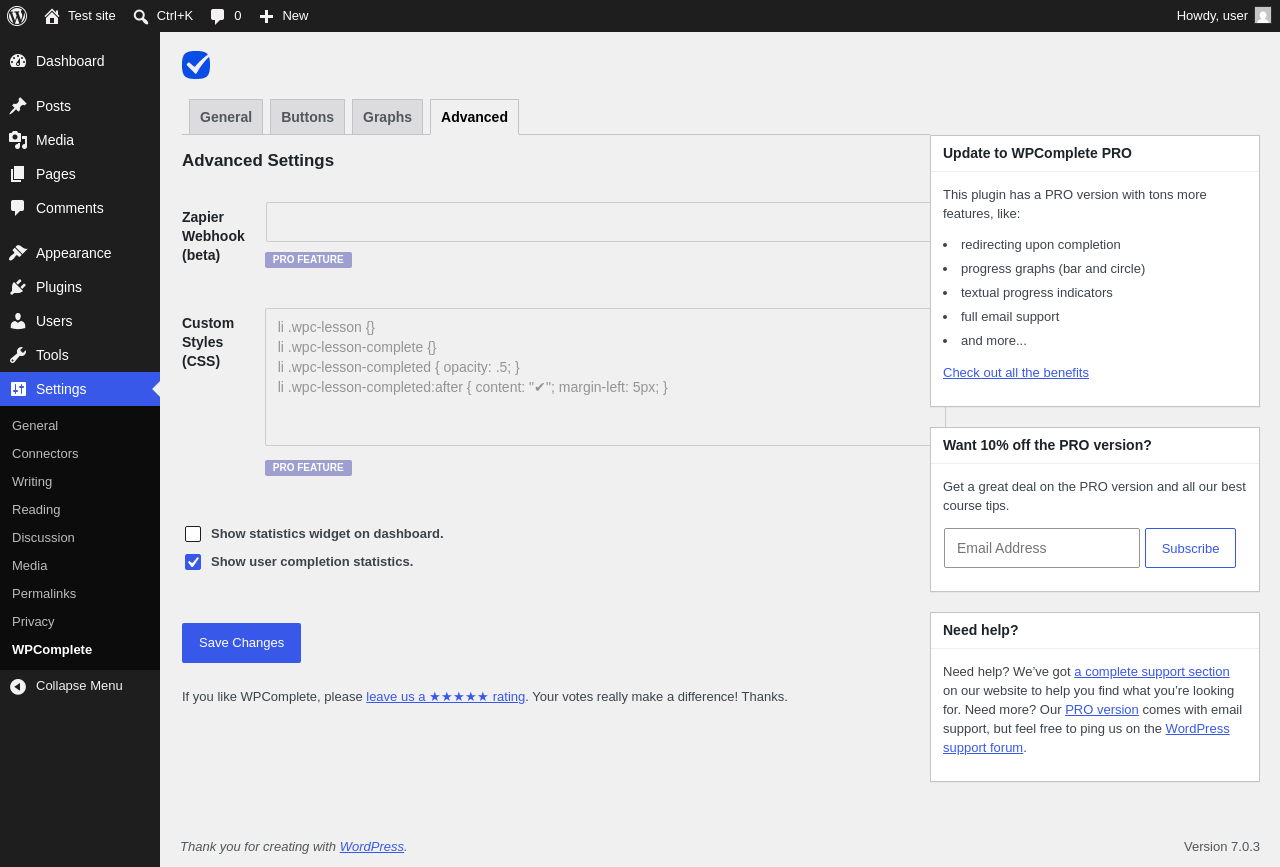Open WPComplete settings submenu item

pos(52,650)
